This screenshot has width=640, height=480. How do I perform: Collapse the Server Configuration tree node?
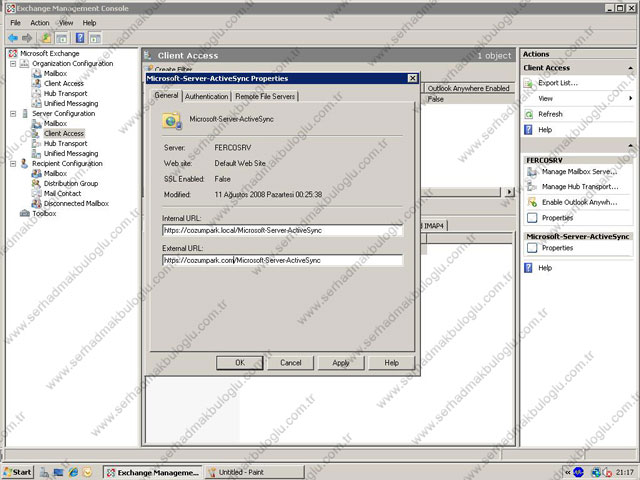click(x=13, y=113)
